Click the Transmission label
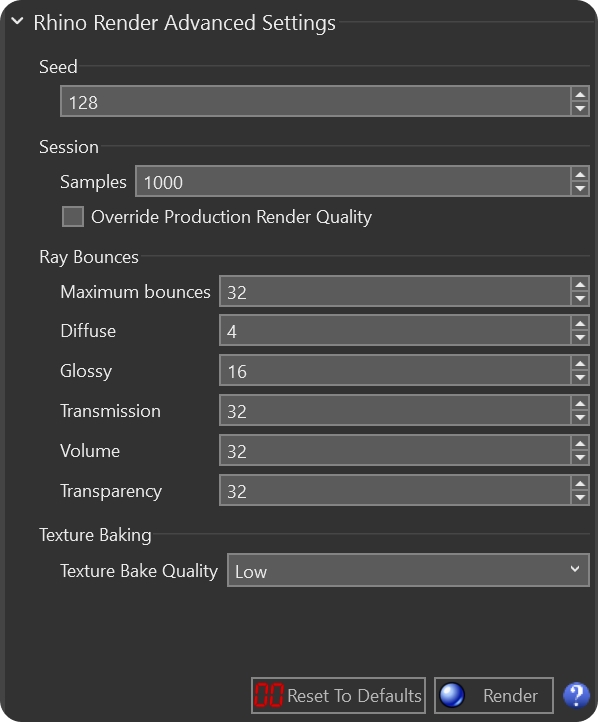 [110, 411]
